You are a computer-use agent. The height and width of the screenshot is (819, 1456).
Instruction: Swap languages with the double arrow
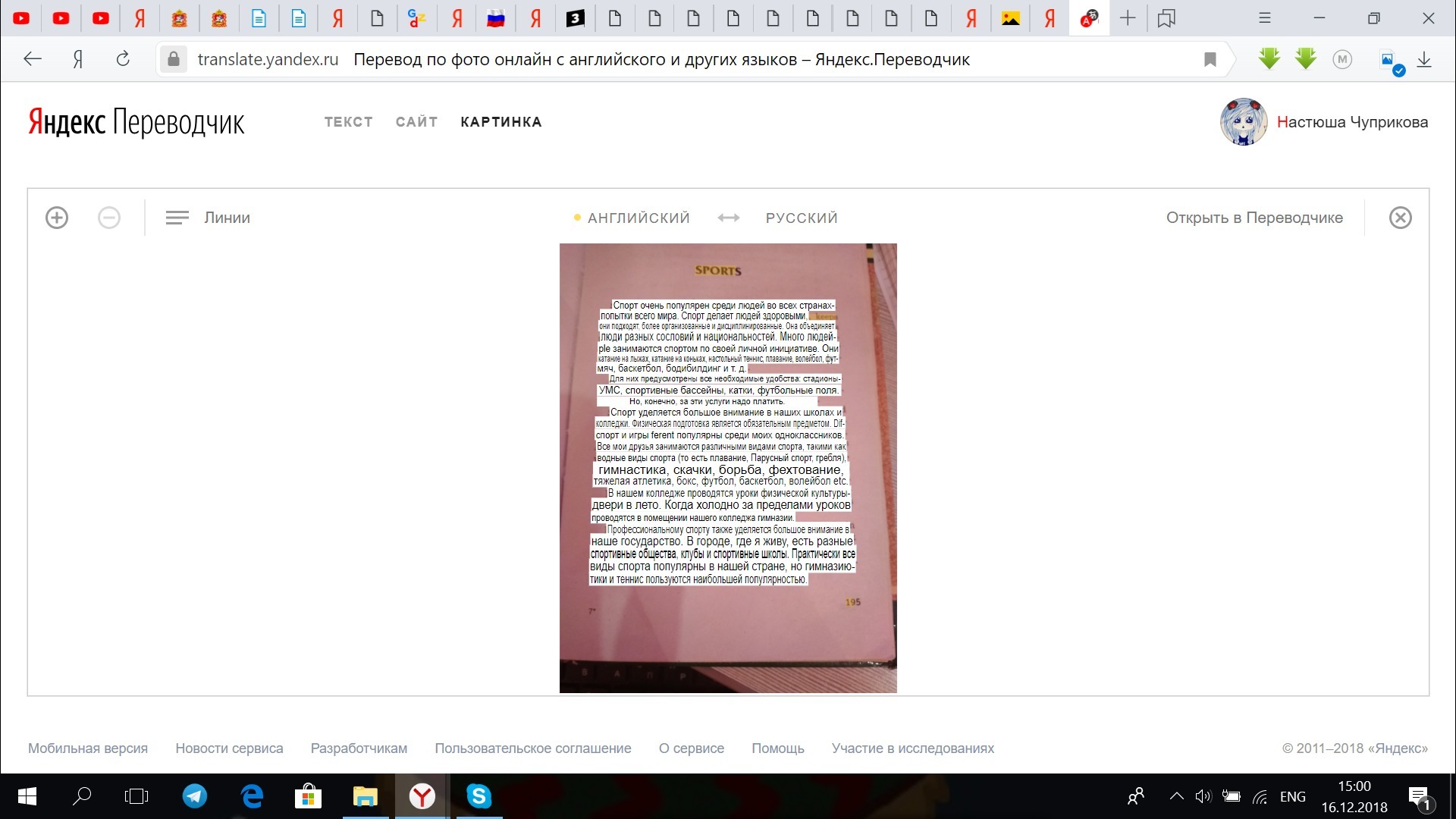728,218
